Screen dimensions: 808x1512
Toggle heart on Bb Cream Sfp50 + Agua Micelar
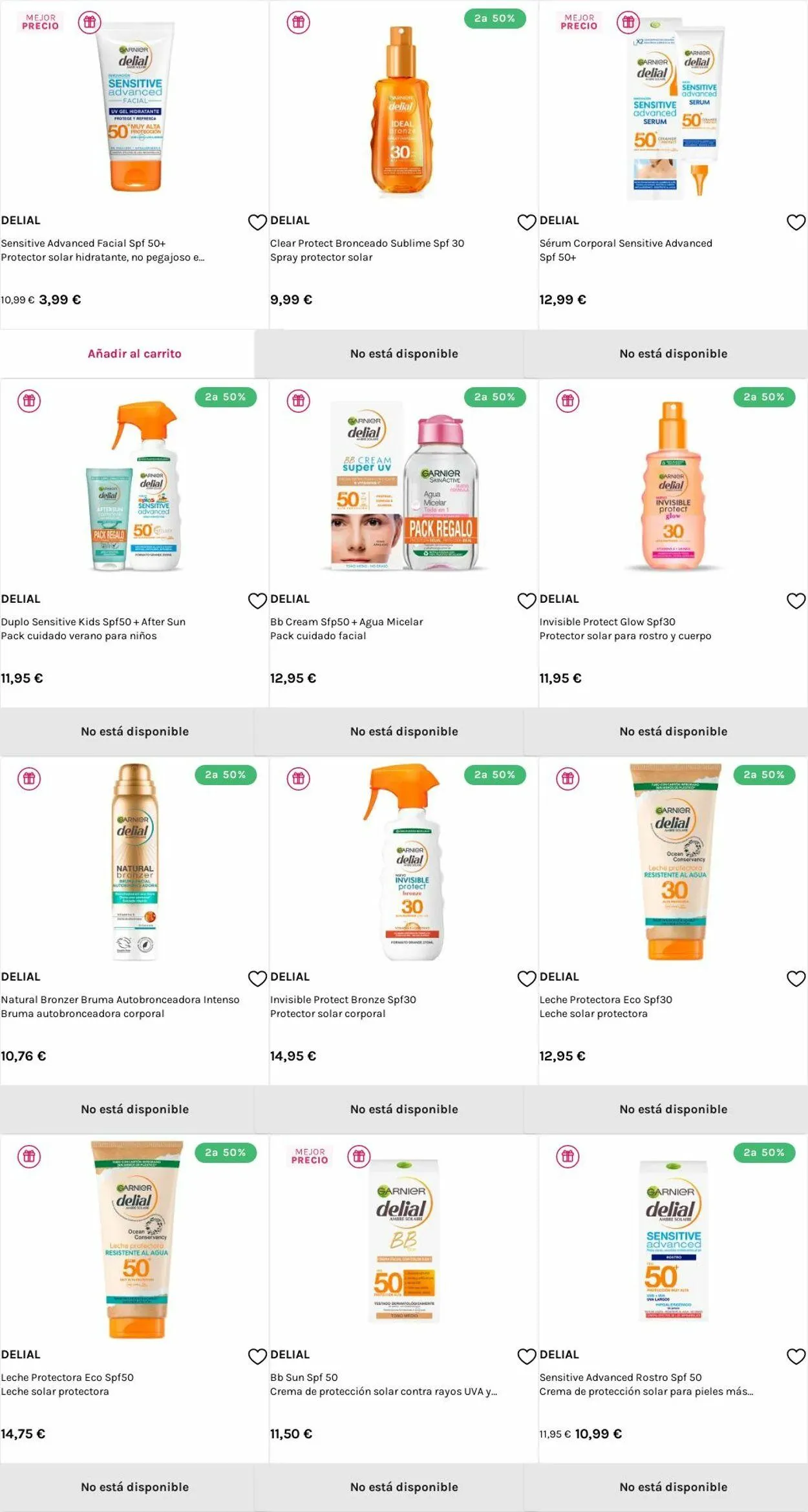[527, 601]
